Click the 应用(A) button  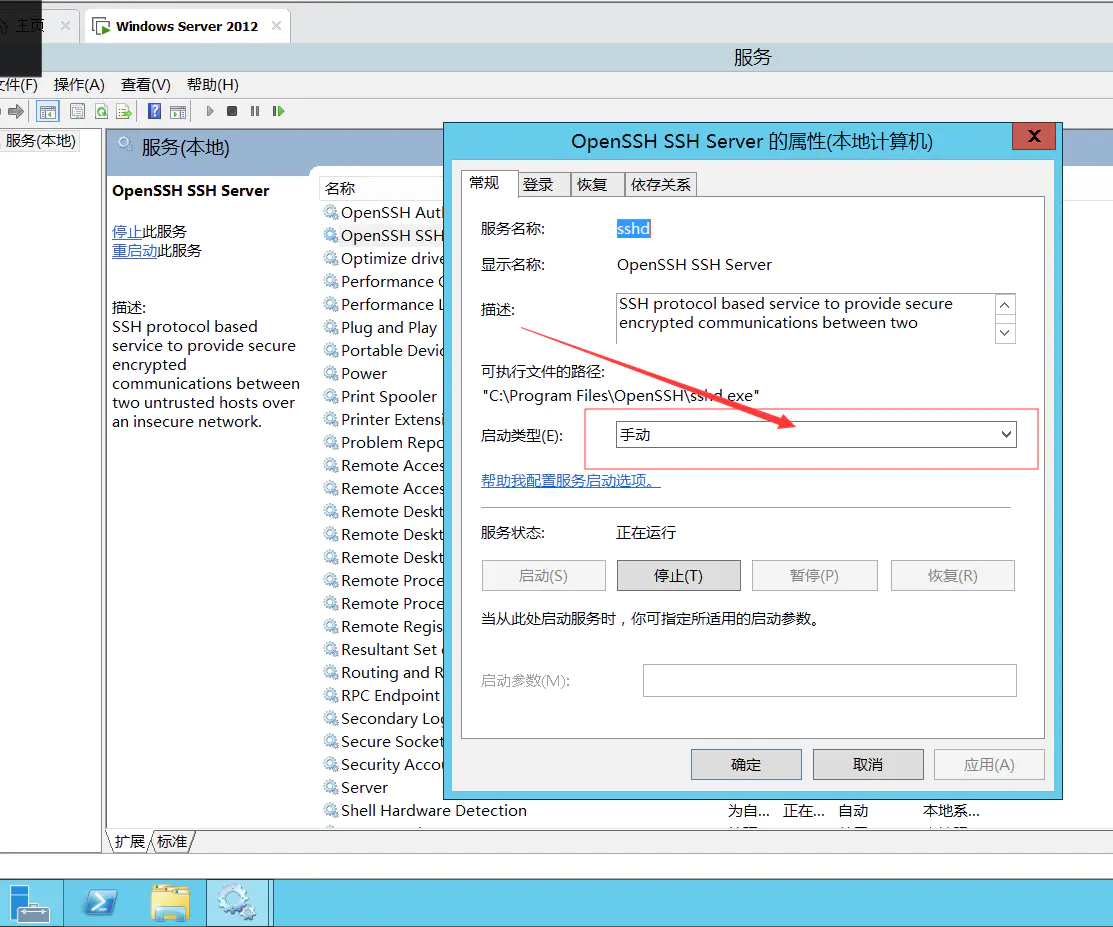click(989, 764)
